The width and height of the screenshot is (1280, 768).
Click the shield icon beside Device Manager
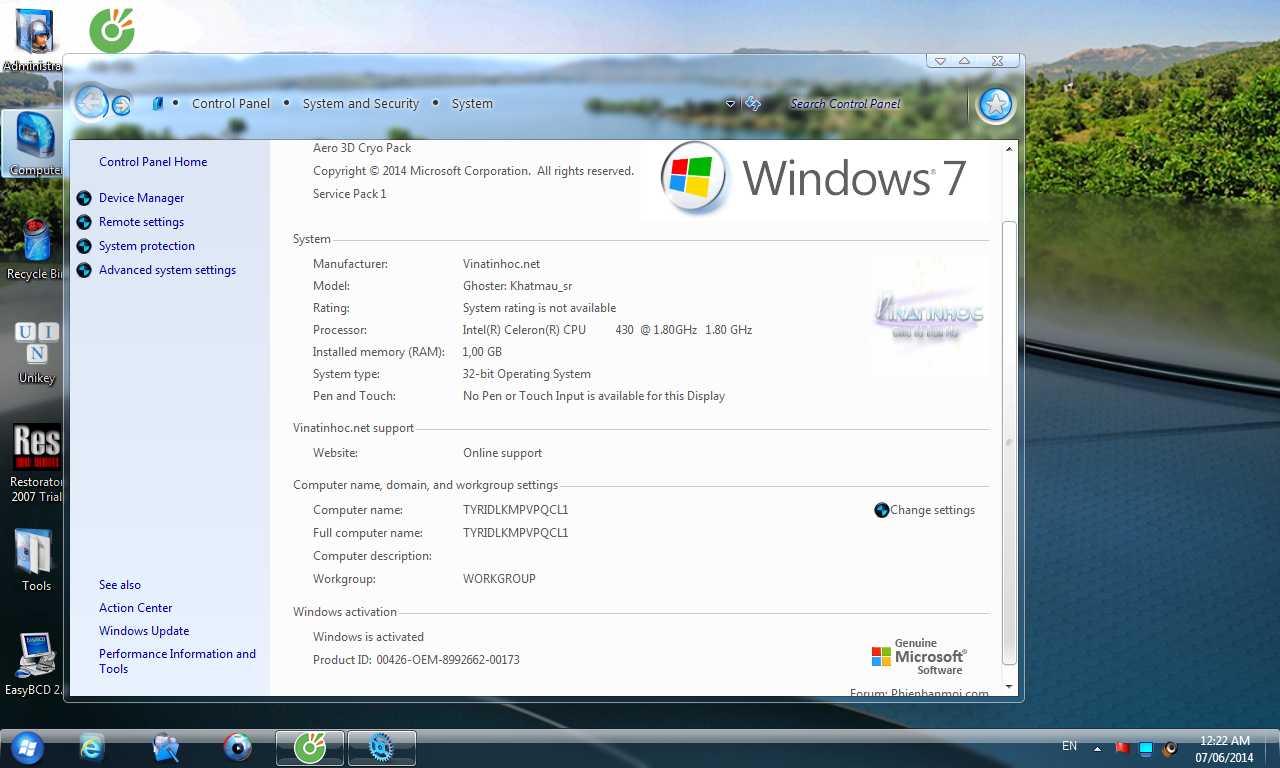[84, 198]
